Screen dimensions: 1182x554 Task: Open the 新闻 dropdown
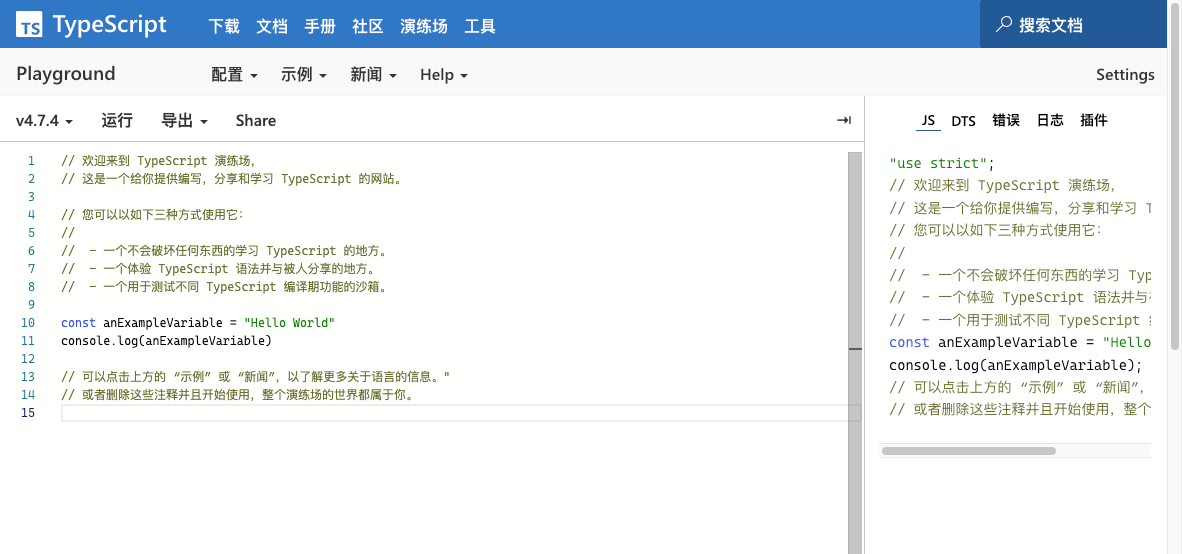(373, 75)
